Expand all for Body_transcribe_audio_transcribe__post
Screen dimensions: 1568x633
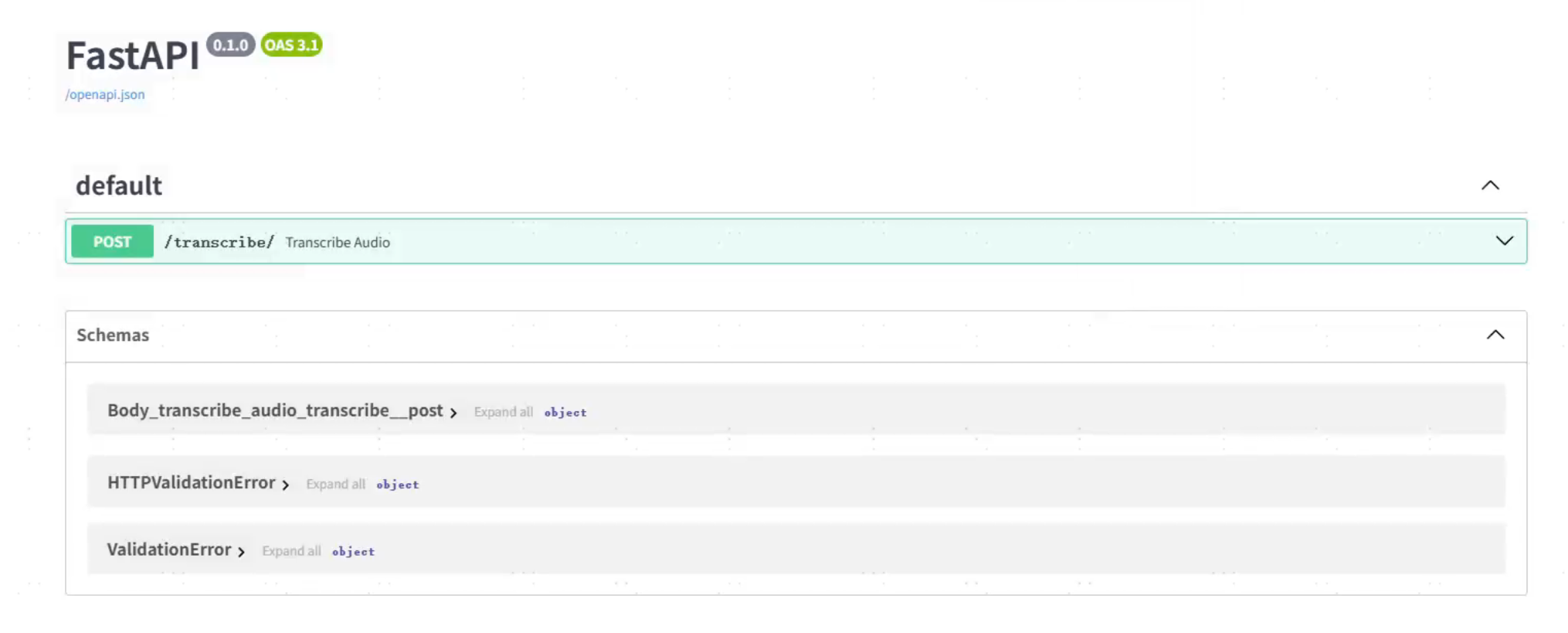pyautogui.click(x=503, y=412)
